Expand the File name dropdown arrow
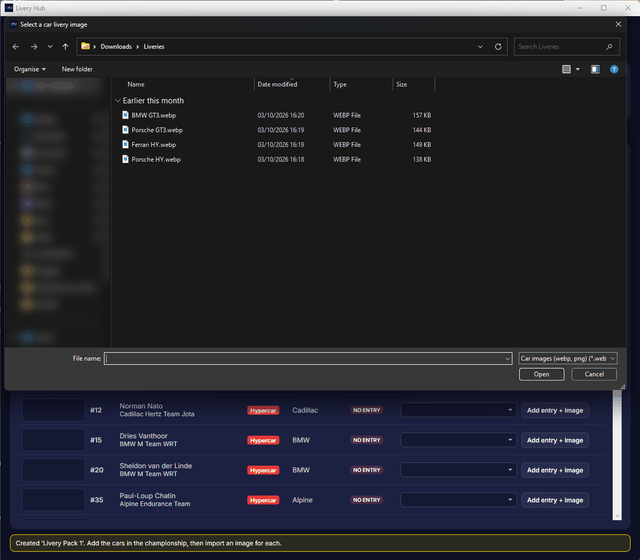The image size is (640, 560). click(507, 359)
